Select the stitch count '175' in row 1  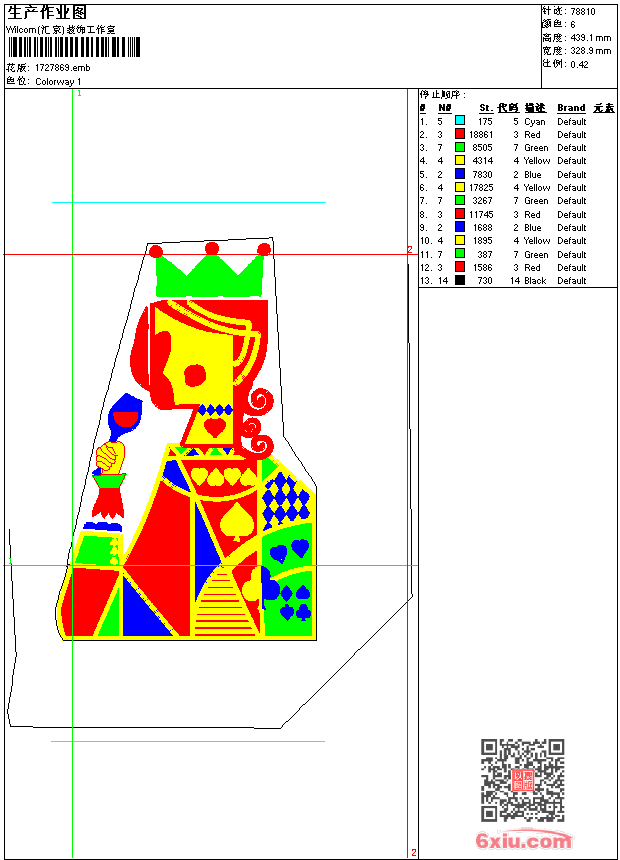[485, 122]
